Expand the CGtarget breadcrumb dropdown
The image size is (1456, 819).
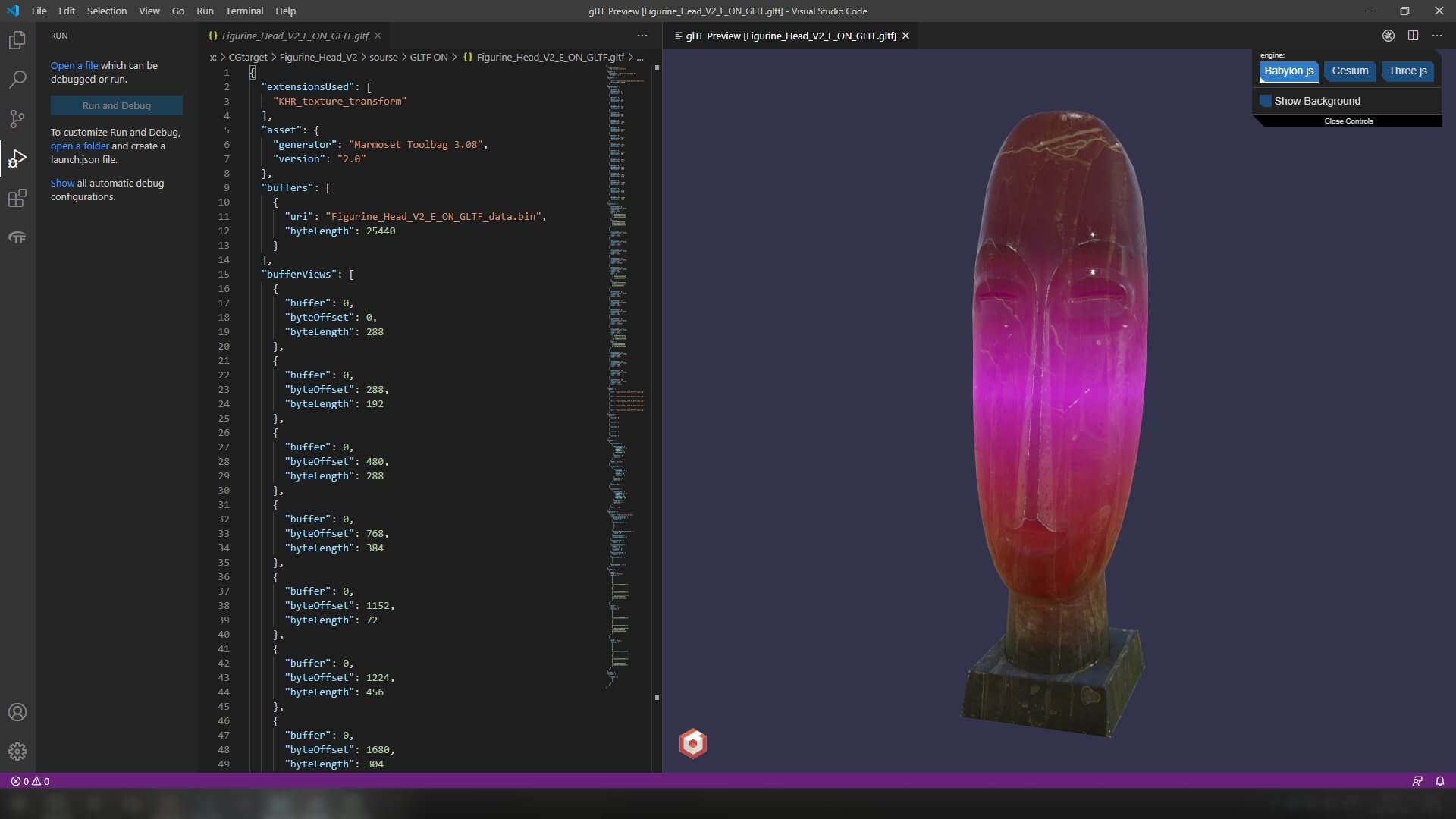pos(248,57)
